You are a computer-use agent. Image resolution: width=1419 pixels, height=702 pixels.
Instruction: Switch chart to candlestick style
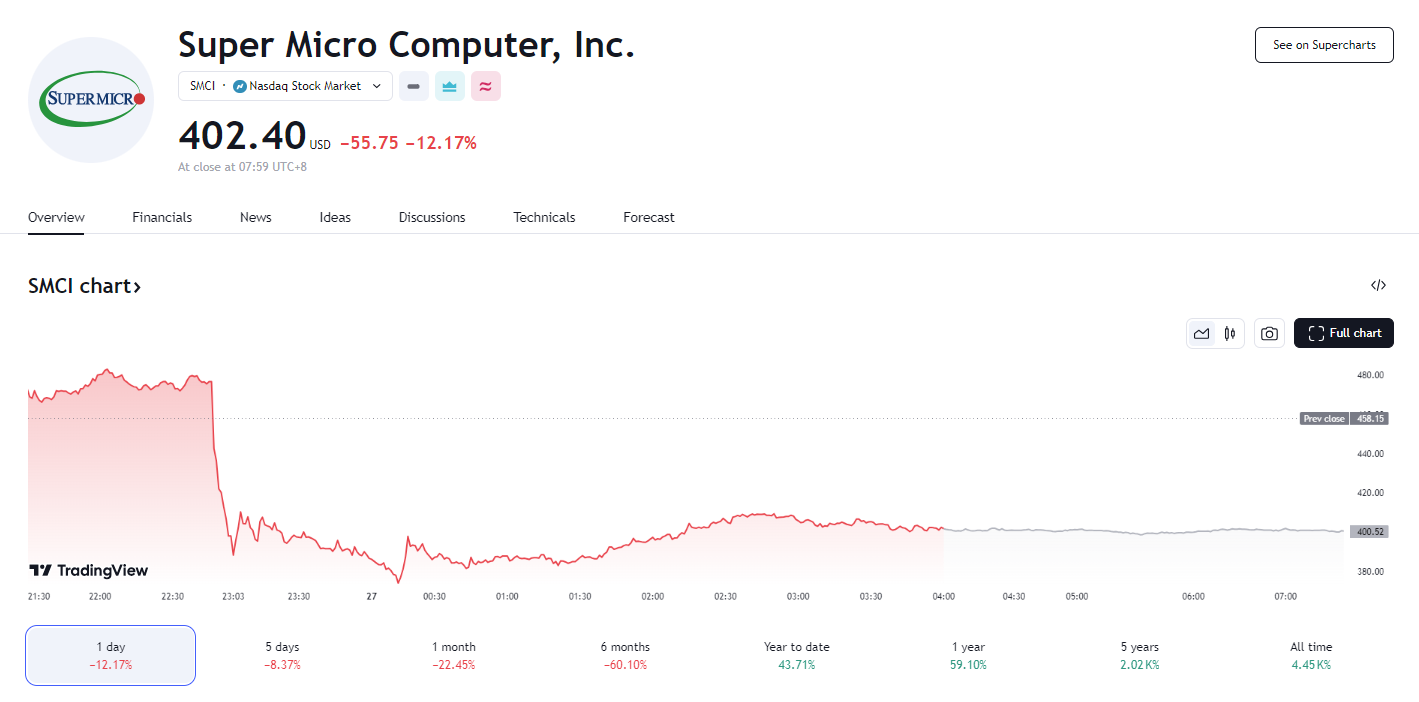click(x=1230, y=334)
